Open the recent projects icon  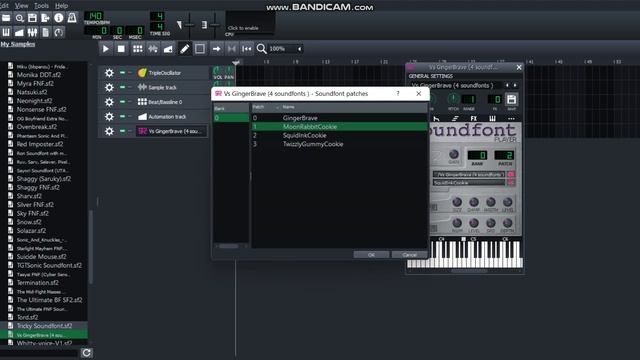(x=19, y=18)
